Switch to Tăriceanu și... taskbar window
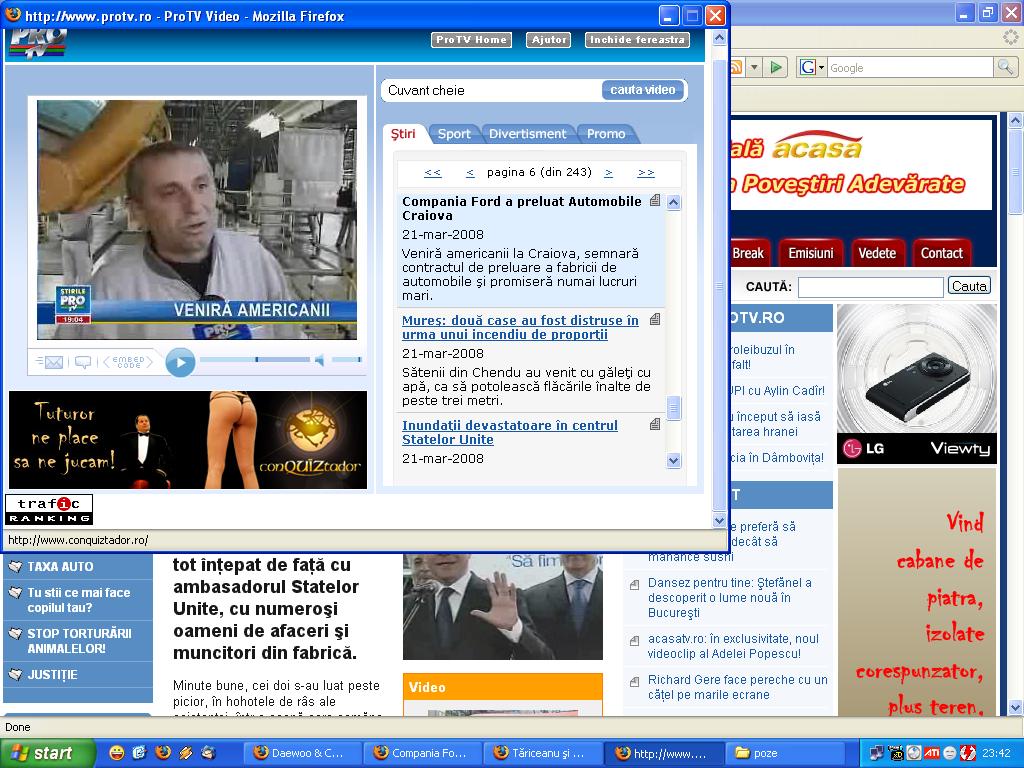This screenshot has width=1024, height=768. click(x=543, y=753)
